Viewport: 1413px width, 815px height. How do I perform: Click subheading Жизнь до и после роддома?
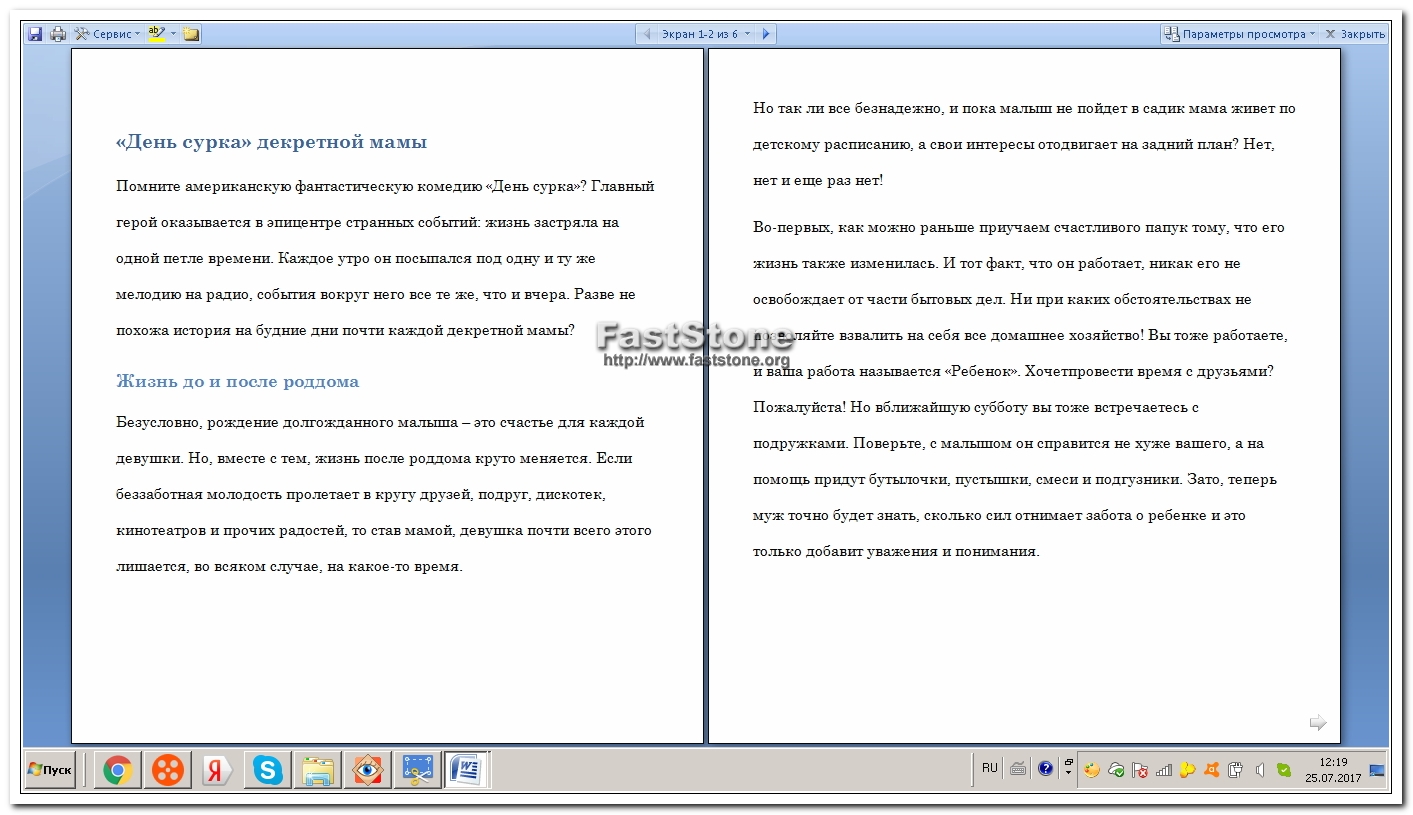tap(237, 382)
